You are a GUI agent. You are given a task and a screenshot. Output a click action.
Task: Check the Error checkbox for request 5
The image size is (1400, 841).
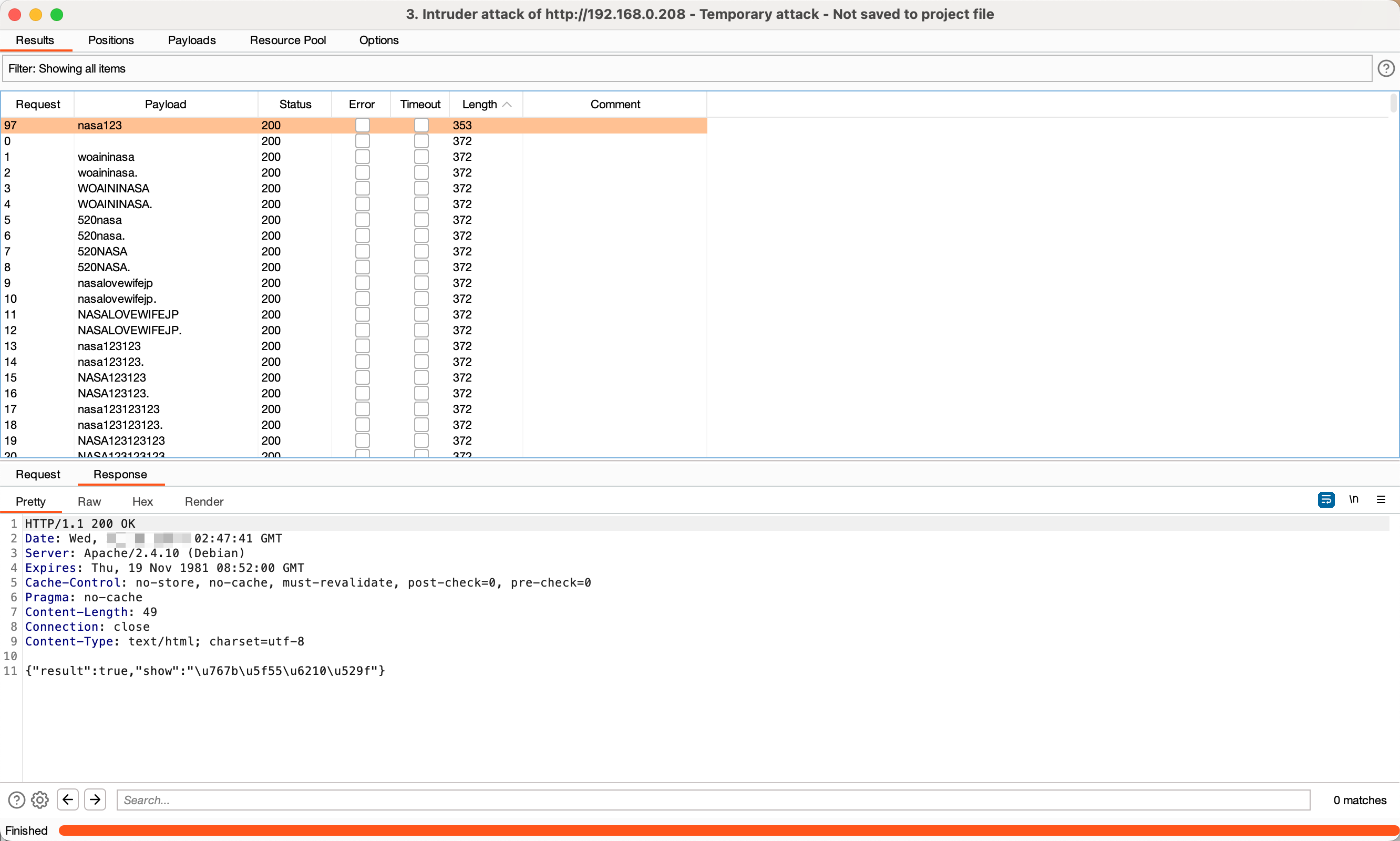click(362, 220)
